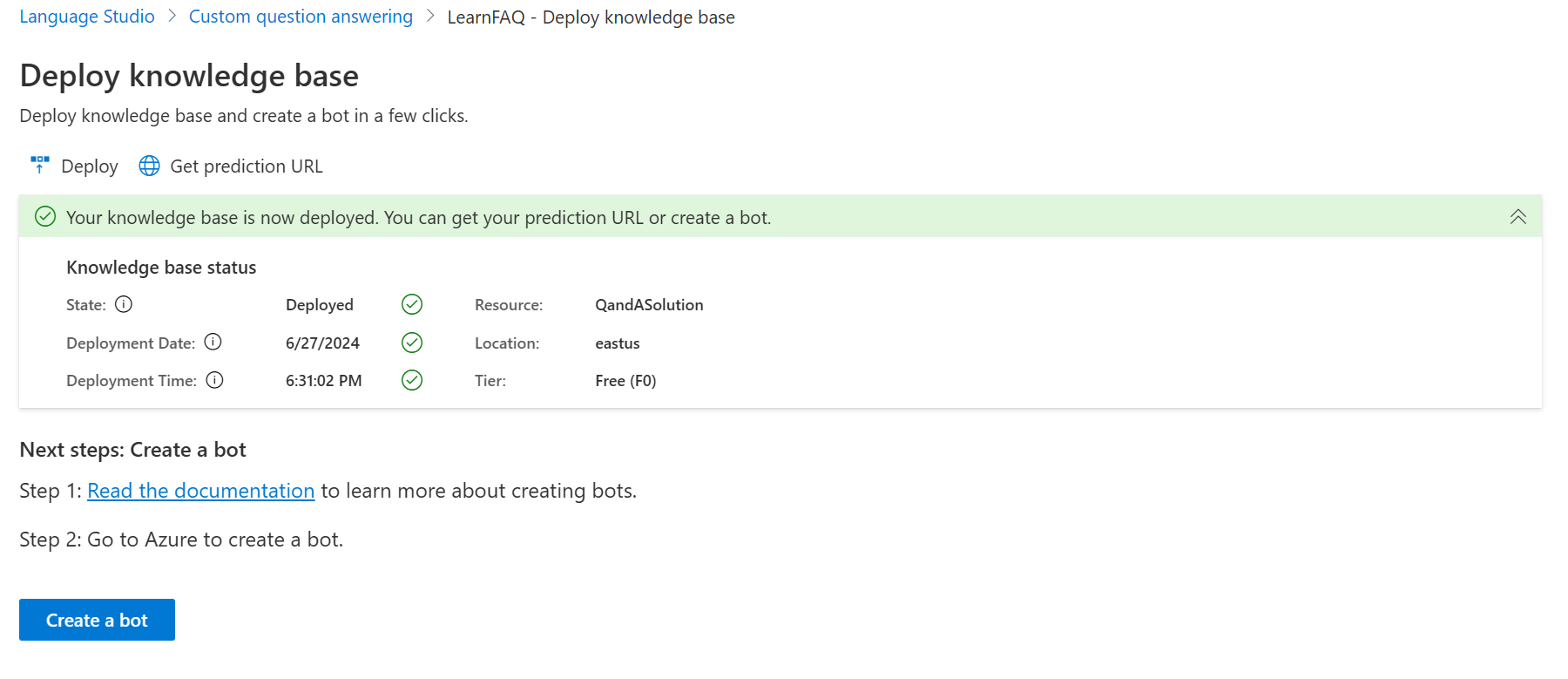Click the Deployment Date: label
1568x679 pixels.
(x=131, y=343)
